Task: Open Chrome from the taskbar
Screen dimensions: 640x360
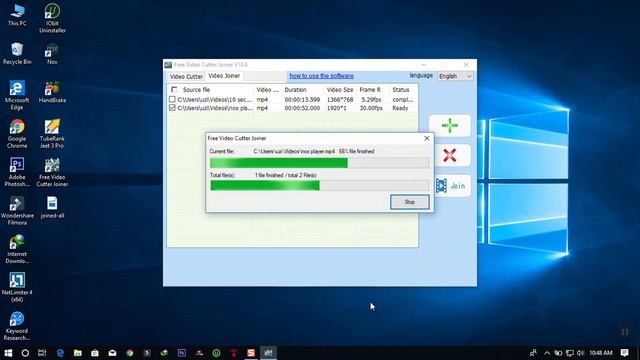Action: coord(129,353)
